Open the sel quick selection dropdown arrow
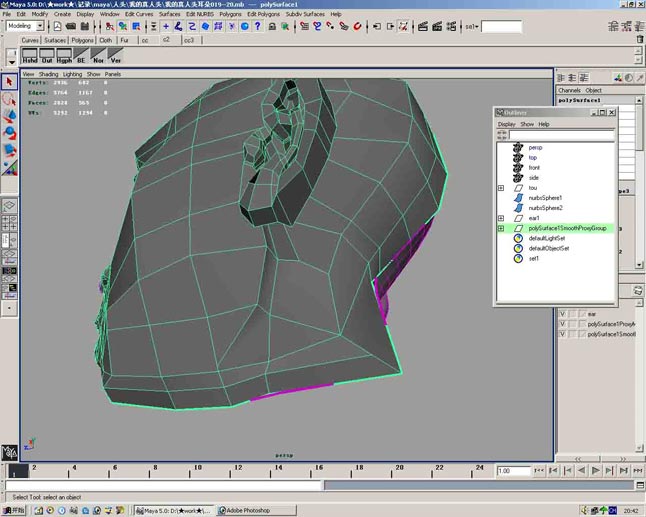The width and height of the screenshot is (646, 517). (x=477, y=27)
